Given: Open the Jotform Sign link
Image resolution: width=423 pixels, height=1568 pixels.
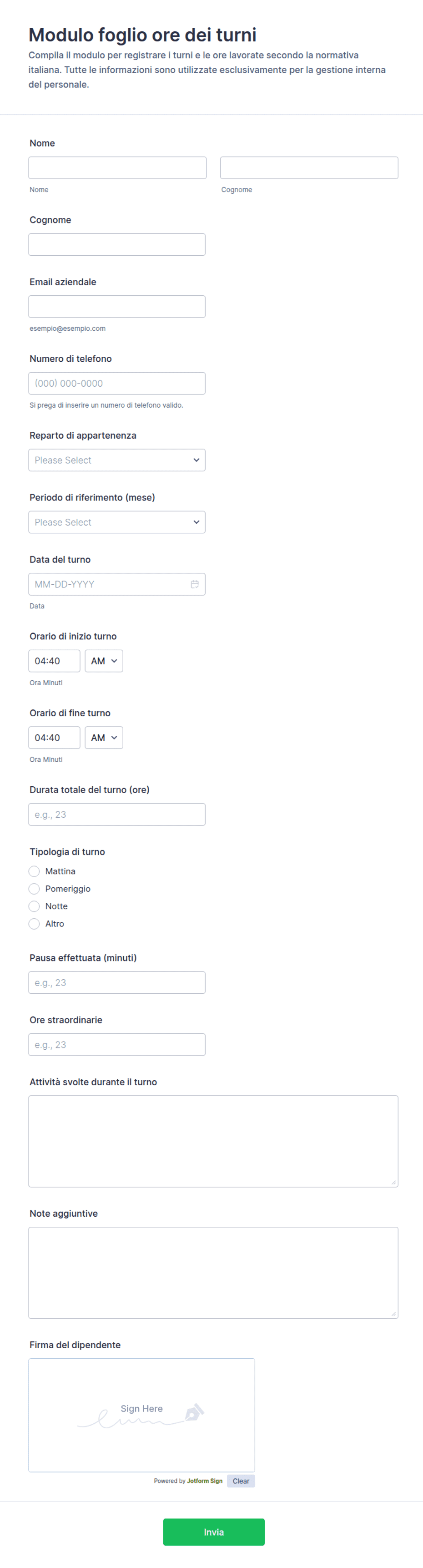Looking at the screenshot, I should click(x=205, y=1481).
